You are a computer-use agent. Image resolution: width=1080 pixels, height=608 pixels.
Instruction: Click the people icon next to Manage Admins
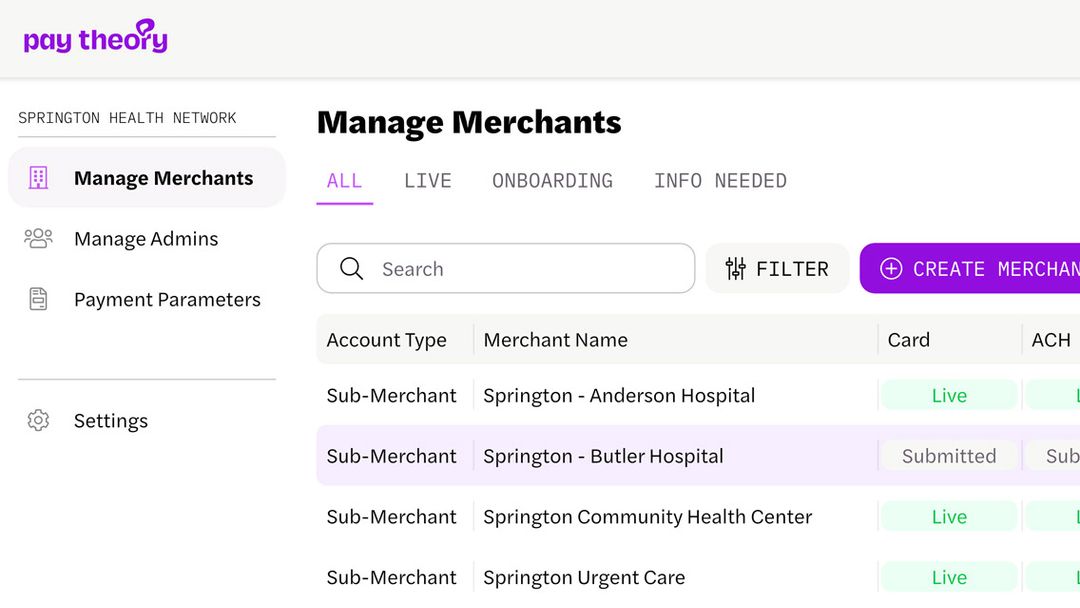click(37, 238)
